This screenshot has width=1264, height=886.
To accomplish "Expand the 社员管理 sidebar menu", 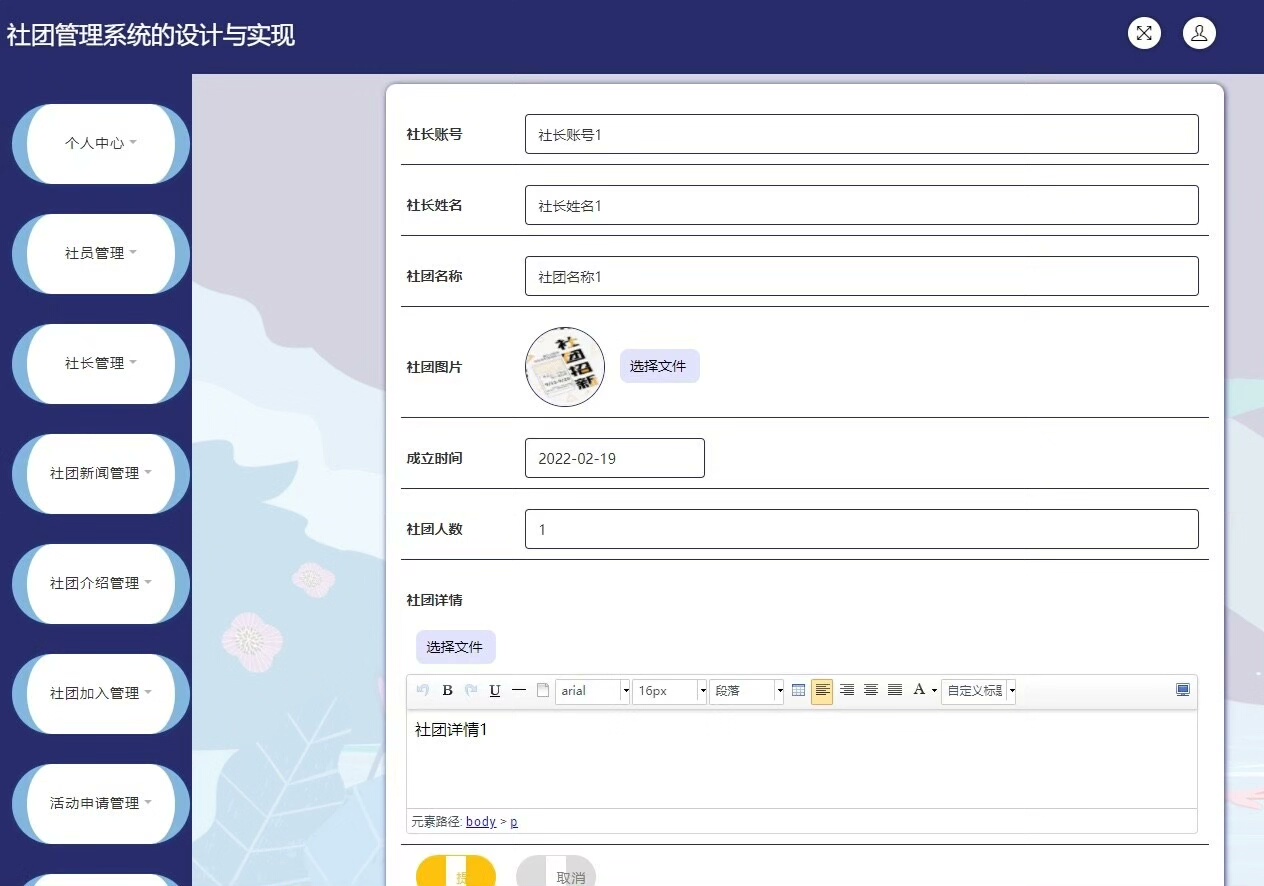I will click(100, 253).
